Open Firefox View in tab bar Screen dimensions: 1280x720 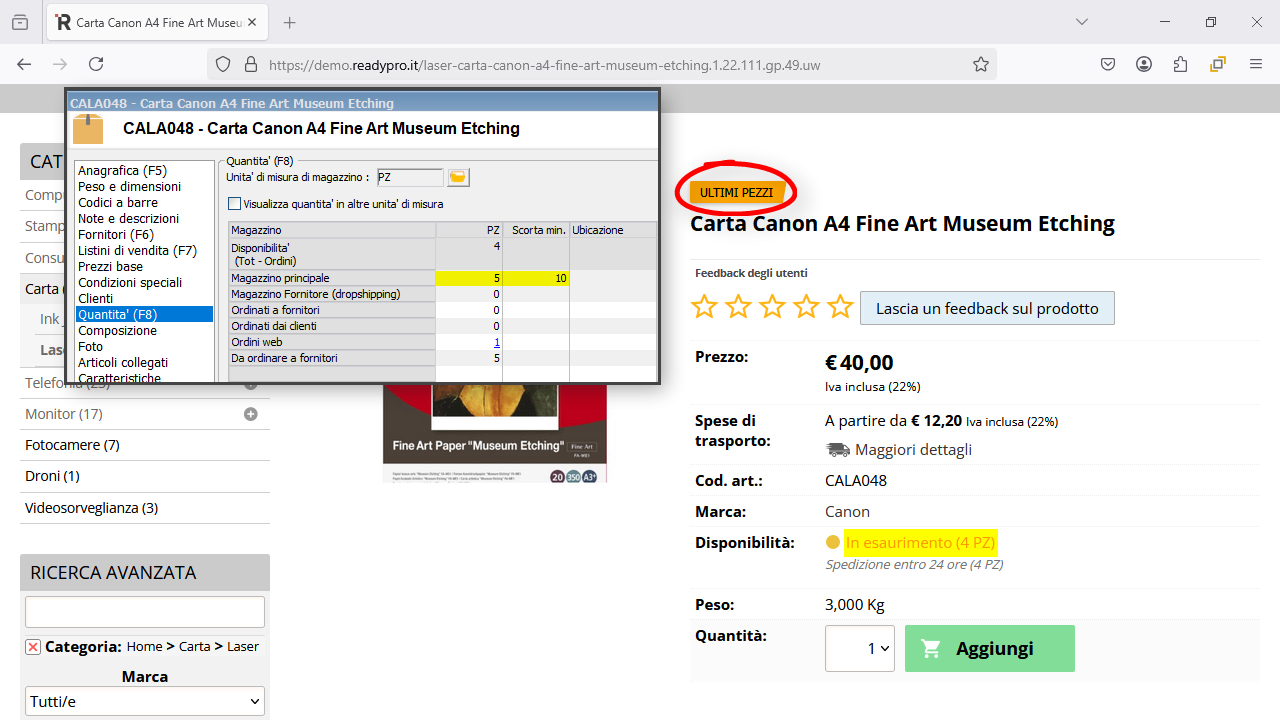20,22
